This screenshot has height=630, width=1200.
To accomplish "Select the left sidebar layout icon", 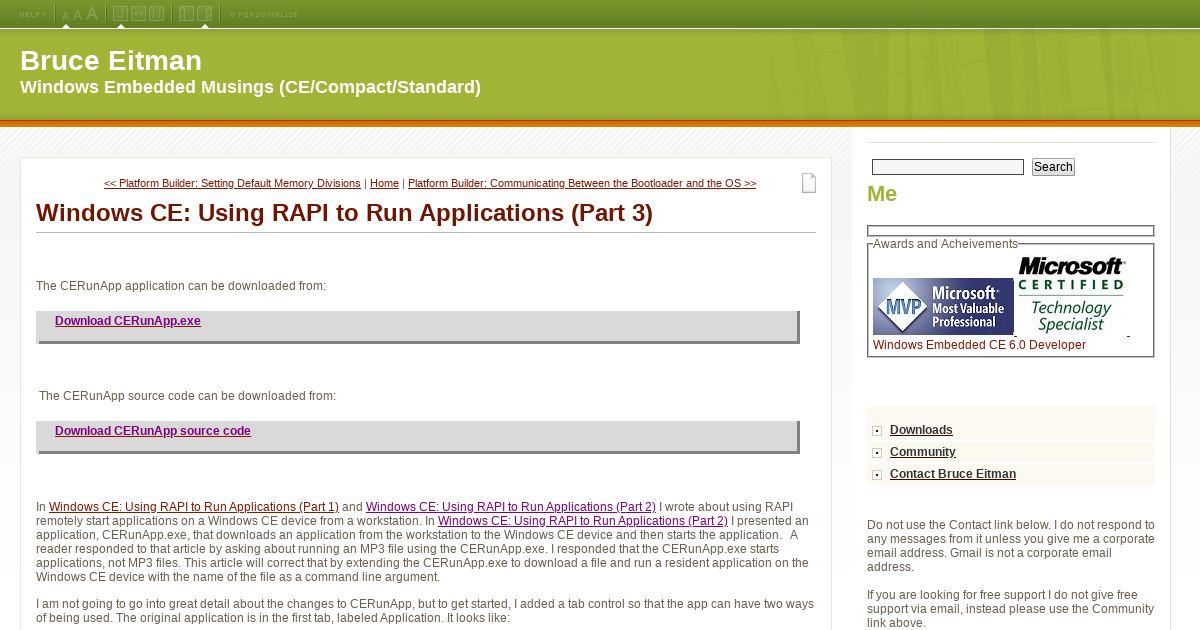I will (x=186, y=14).
